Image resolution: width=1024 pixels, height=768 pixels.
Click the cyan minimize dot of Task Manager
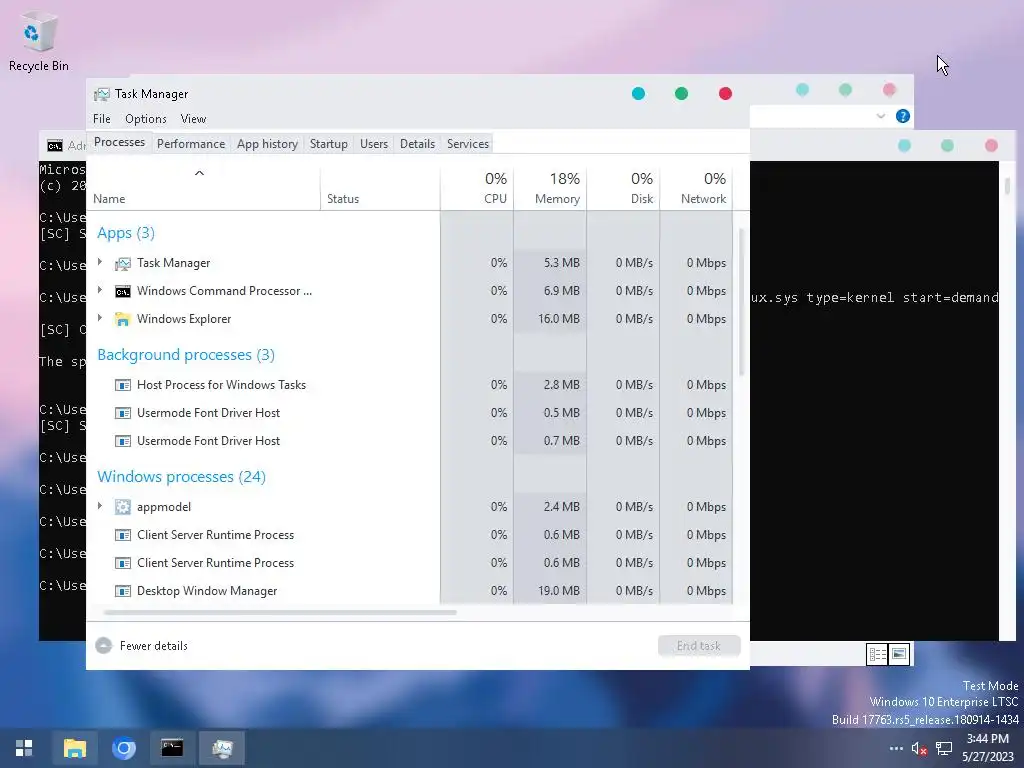click(638, 93)
